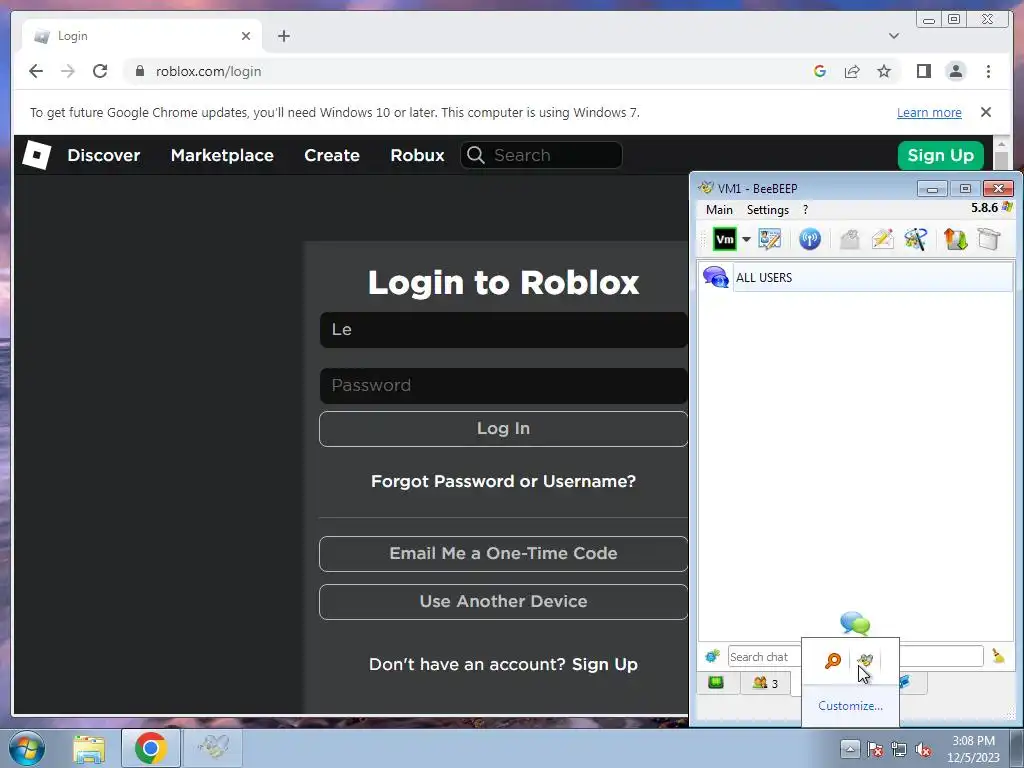Open Windows Explorer from the taskbar
This screenshot has width=1024, height=768.
(x=88, y=748)
